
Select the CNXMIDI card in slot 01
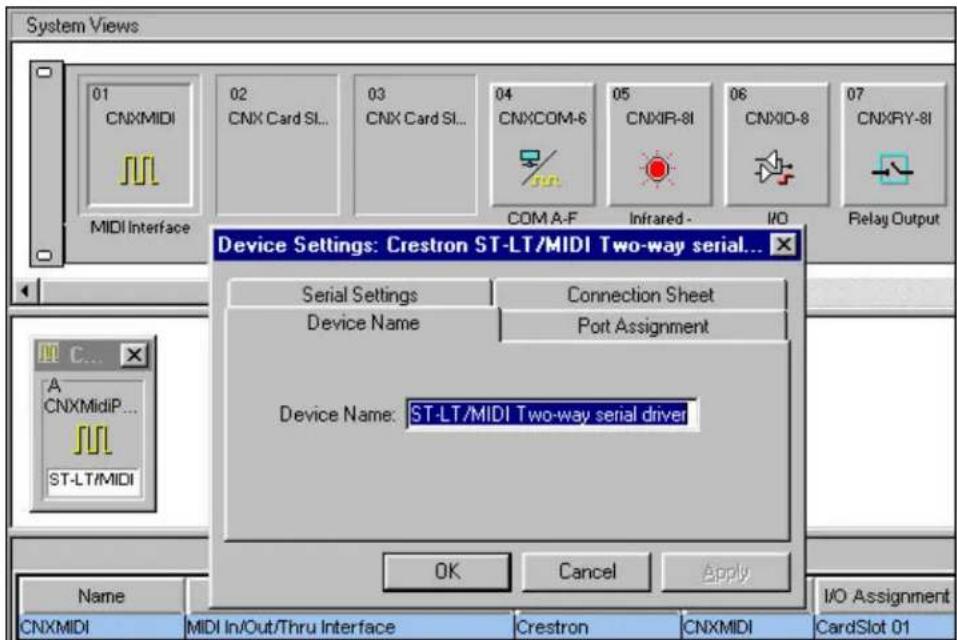140,145
